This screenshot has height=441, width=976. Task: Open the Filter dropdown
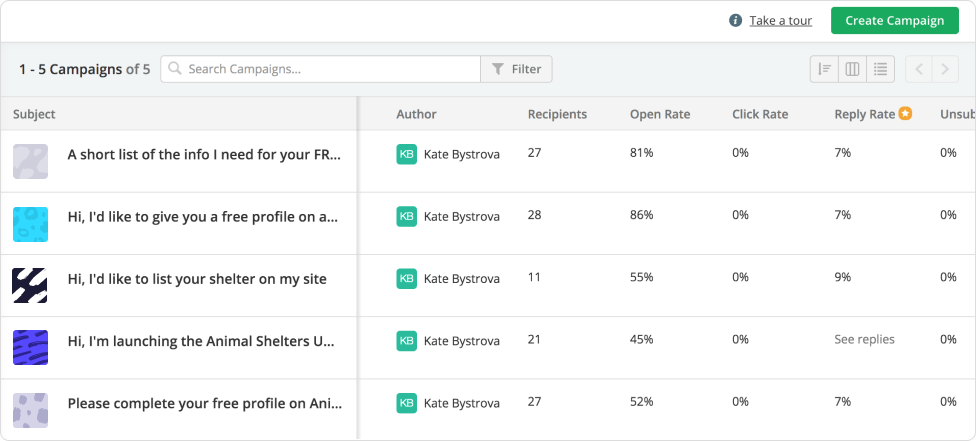[516, 69]
